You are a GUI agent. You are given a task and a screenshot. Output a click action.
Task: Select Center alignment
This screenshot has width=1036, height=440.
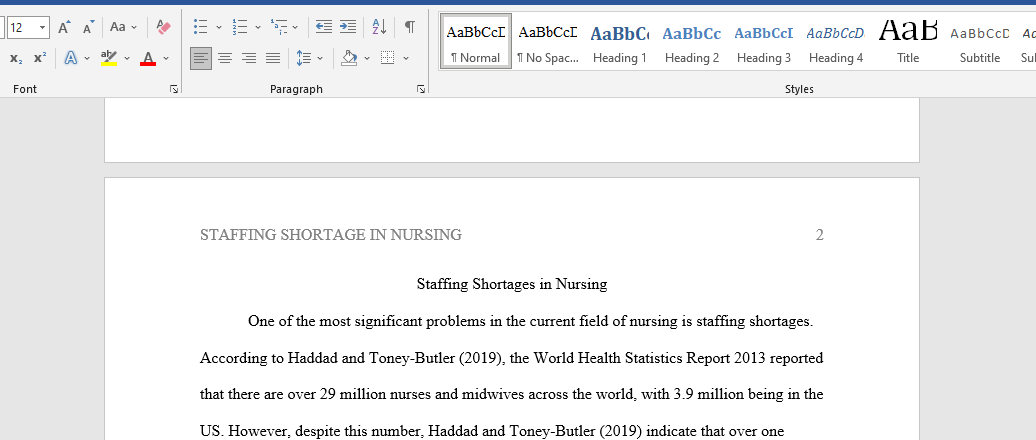pyautogui.click(x=225, y=58)
